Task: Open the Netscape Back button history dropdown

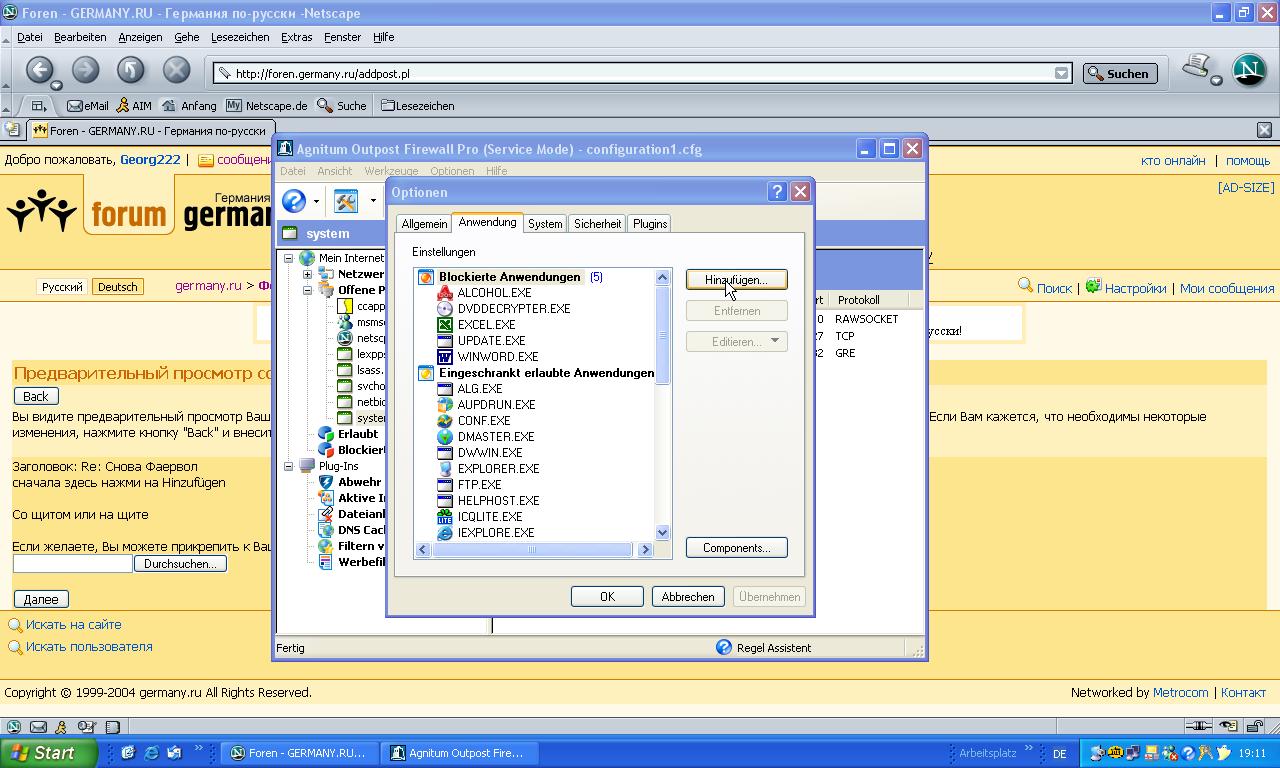Action: coord(57,85)
